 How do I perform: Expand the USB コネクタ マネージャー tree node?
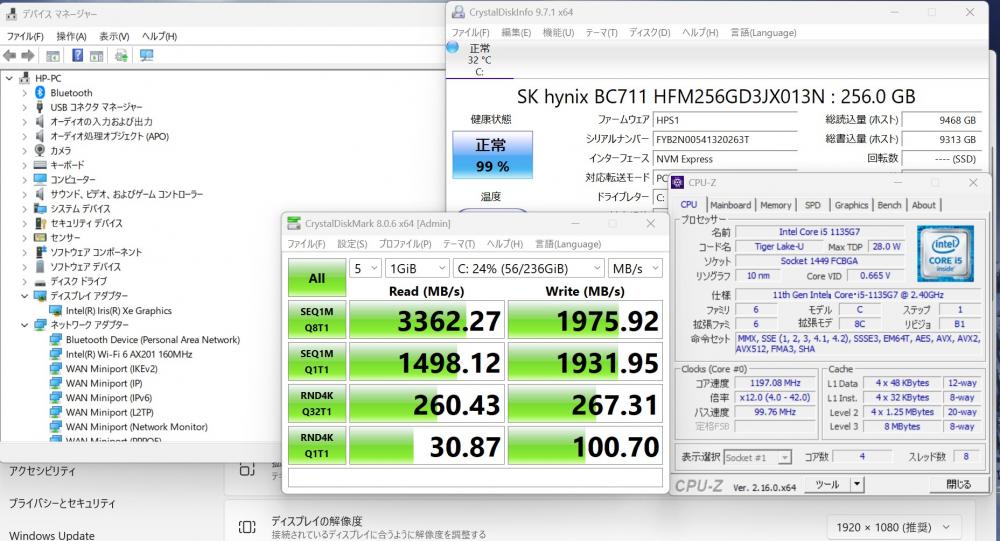(x=25, y=107)
